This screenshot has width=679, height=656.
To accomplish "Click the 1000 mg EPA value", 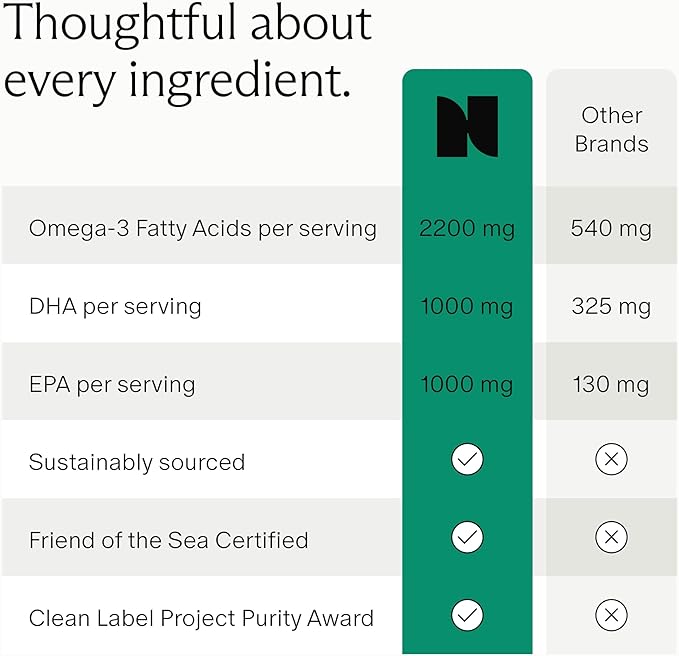I will (467, 384).
